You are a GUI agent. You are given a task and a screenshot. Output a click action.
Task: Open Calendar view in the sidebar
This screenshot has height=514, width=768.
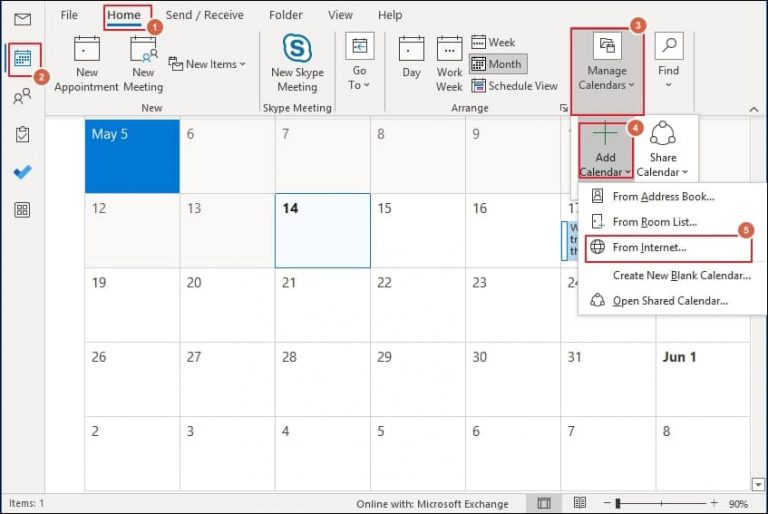(23, 58)
